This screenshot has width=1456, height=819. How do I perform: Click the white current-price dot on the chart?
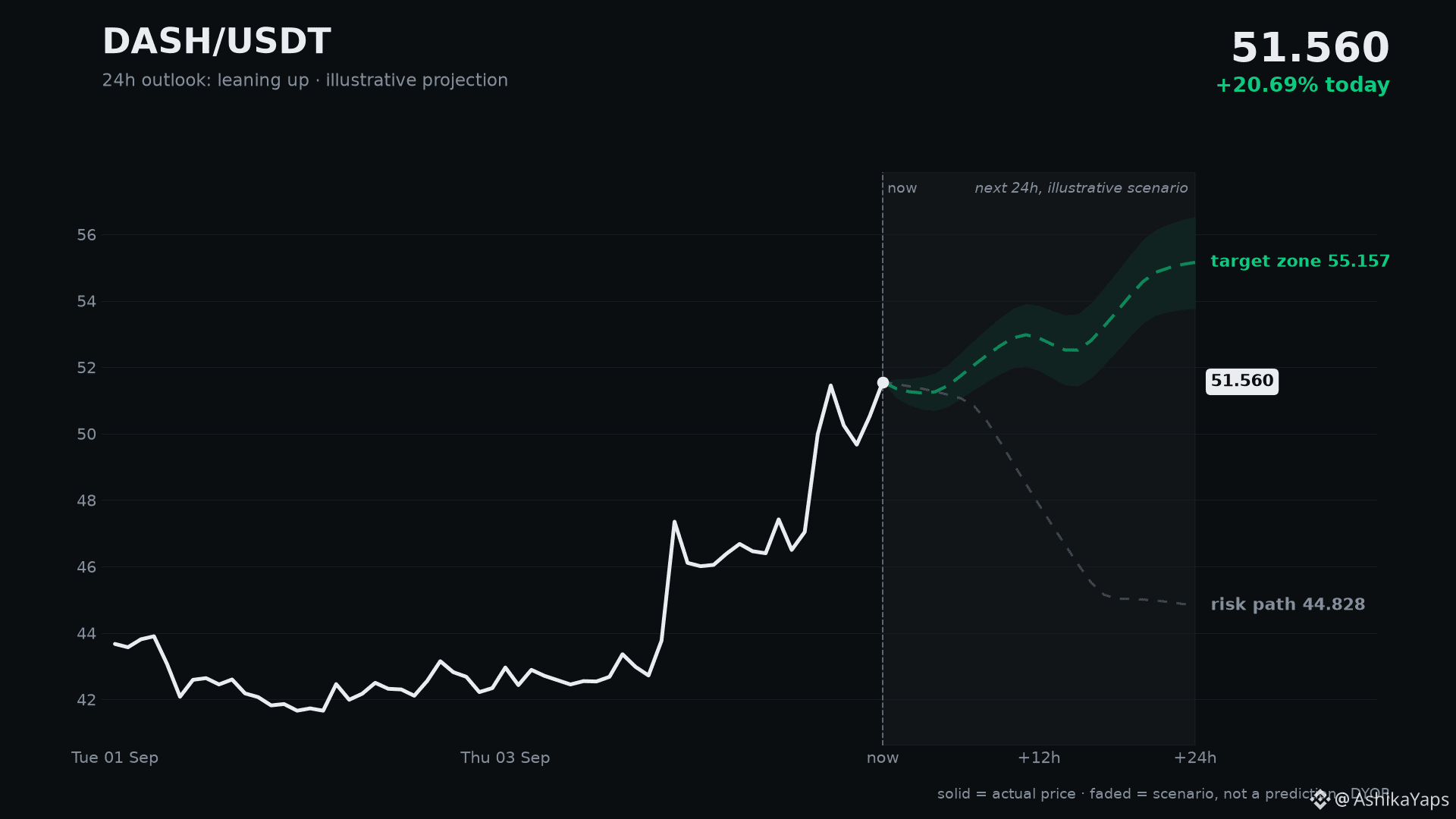[x=883, y=382]
